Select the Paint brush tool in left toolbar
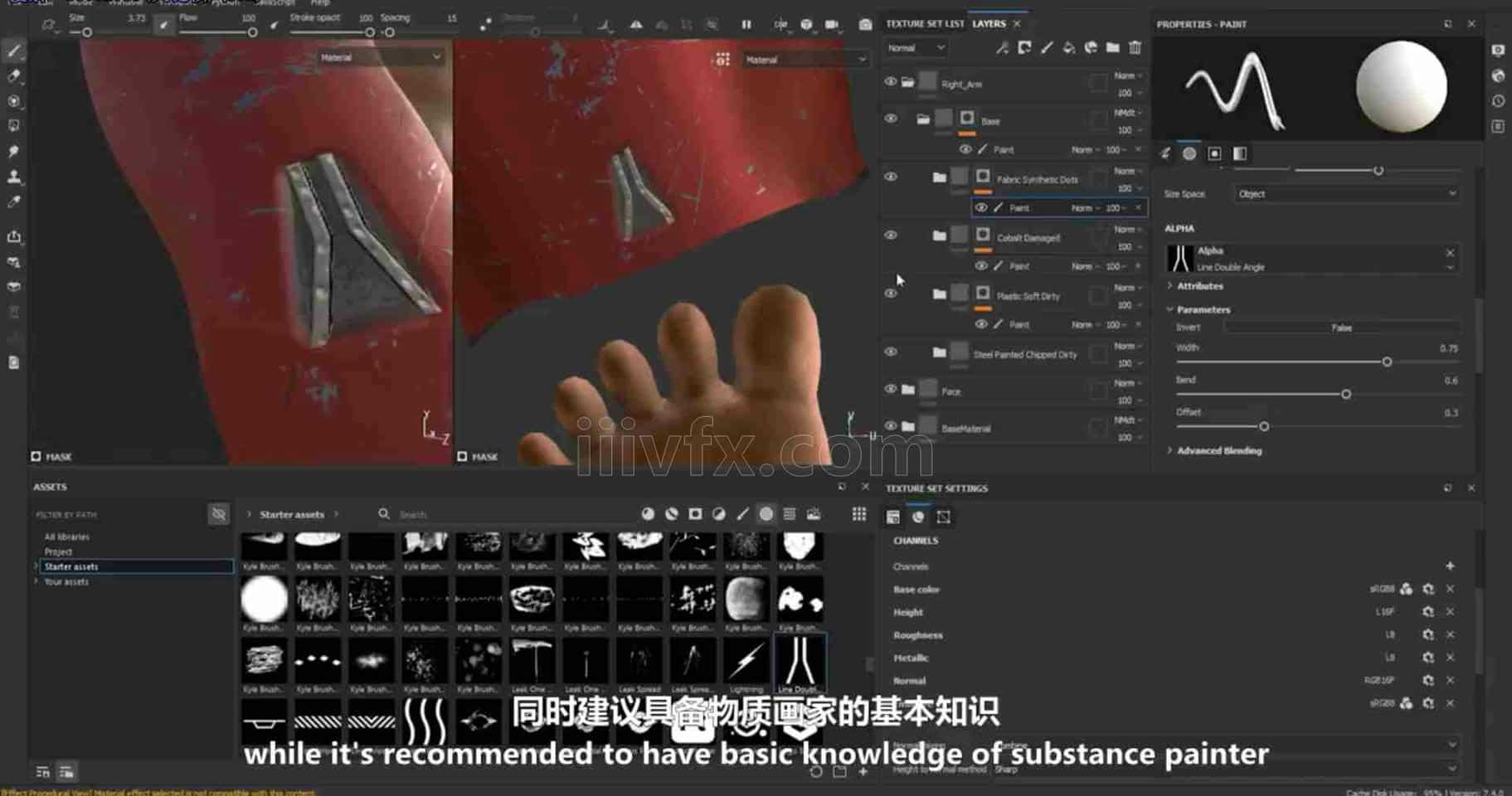The width and height of the screenshot is (1512, 796). click(x=14, y=51)
